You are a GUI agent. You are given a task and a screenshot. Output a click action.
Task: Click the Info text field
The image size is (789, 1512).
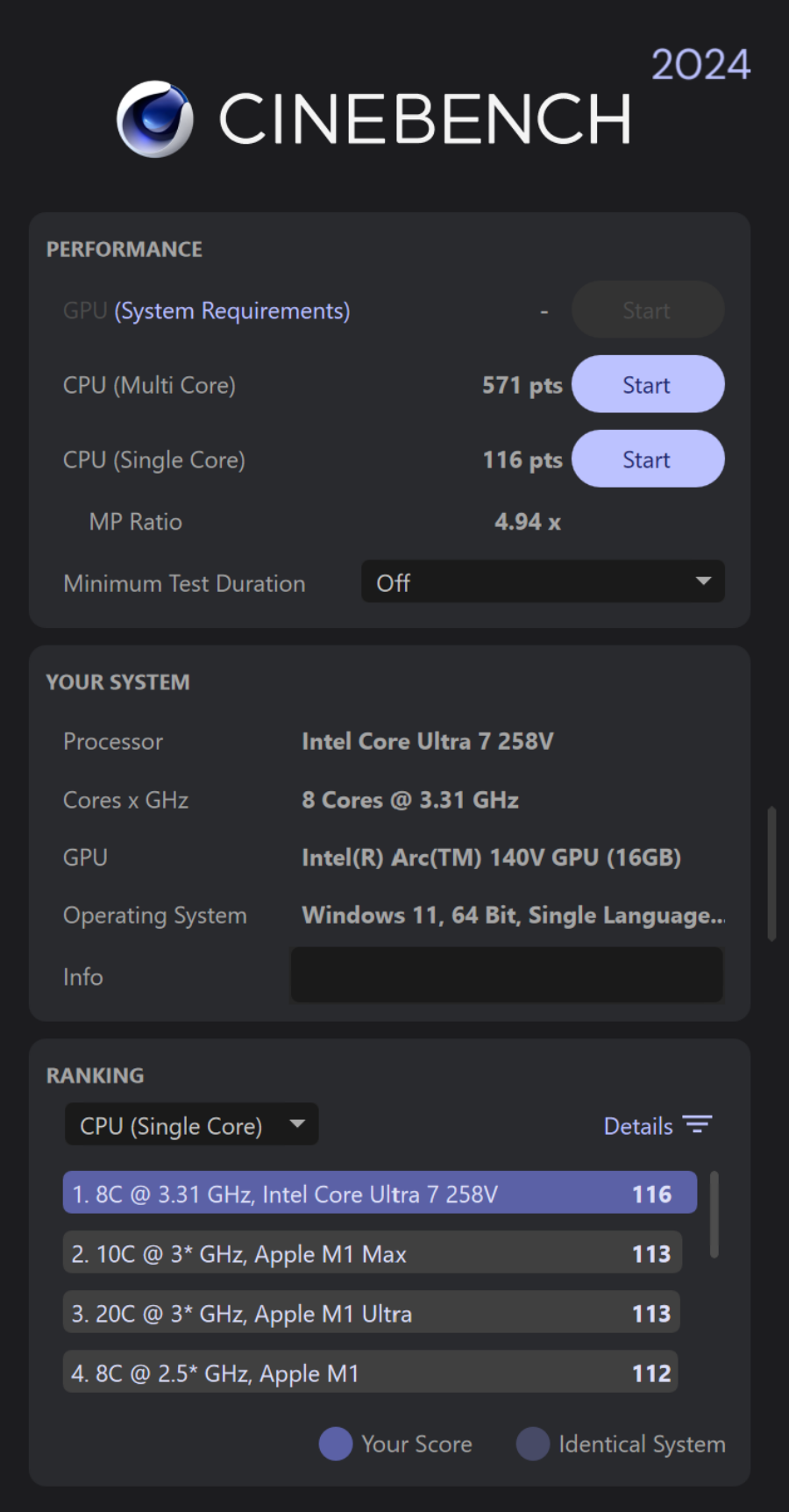507,975
